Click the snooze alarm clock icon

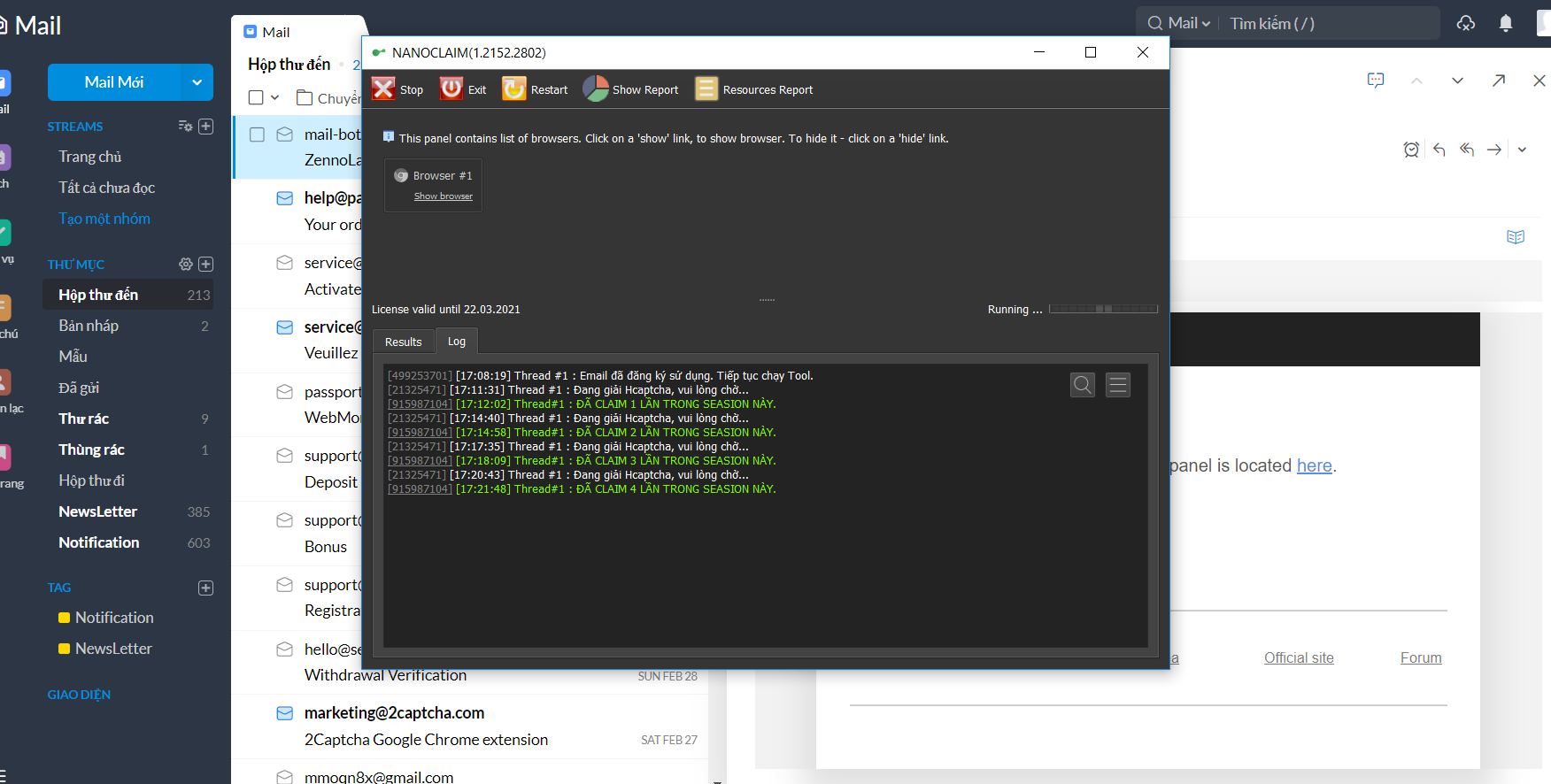point(1411,150)
